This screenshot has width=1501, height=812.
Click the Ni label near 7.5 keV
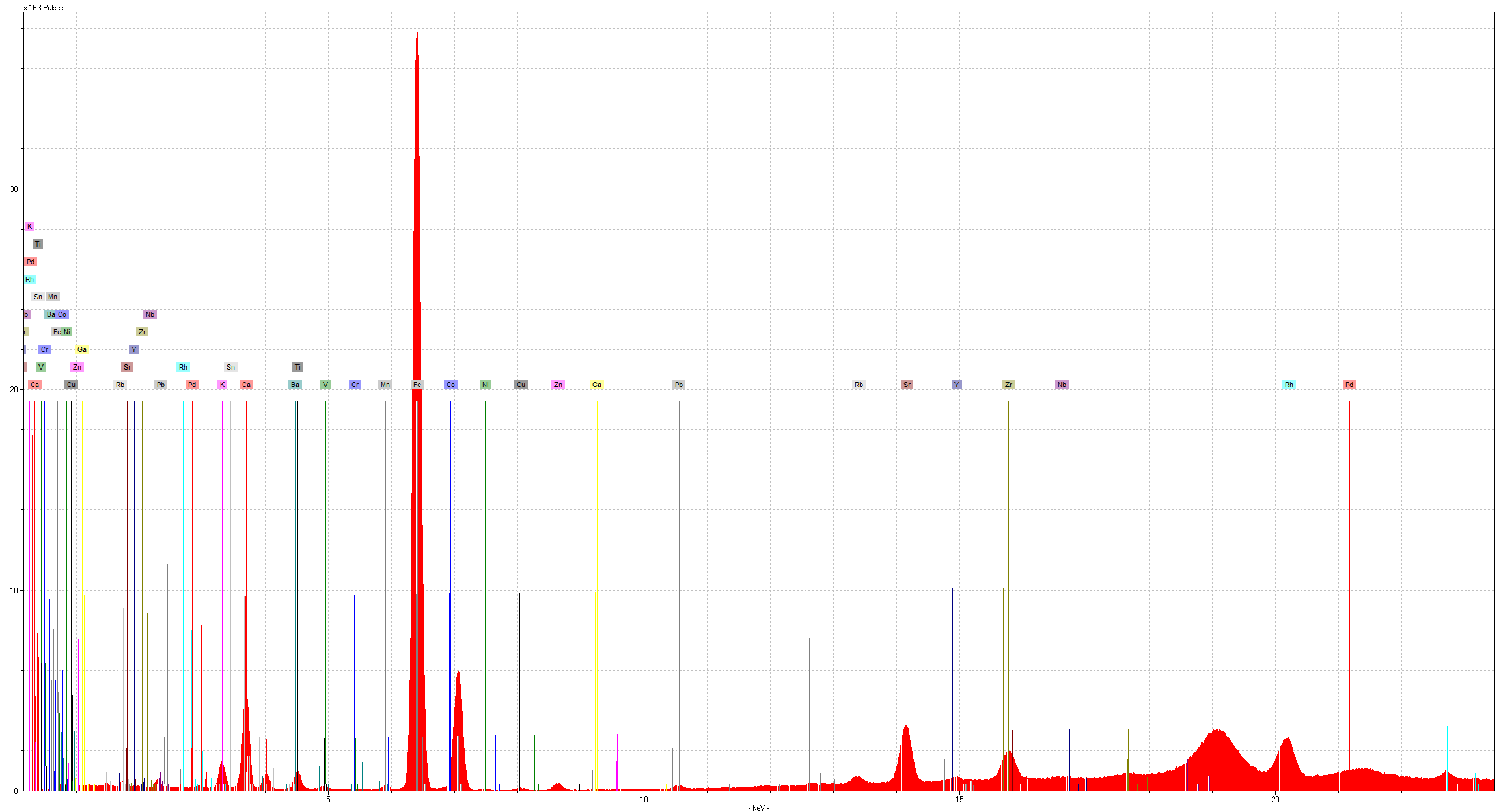click(485, 385)
